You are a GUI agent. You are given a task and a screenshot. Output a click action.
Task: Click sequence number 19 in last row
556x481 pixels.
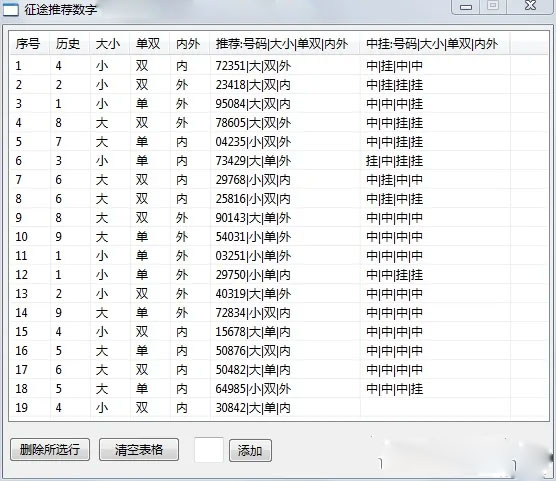(x=21, y=408)
